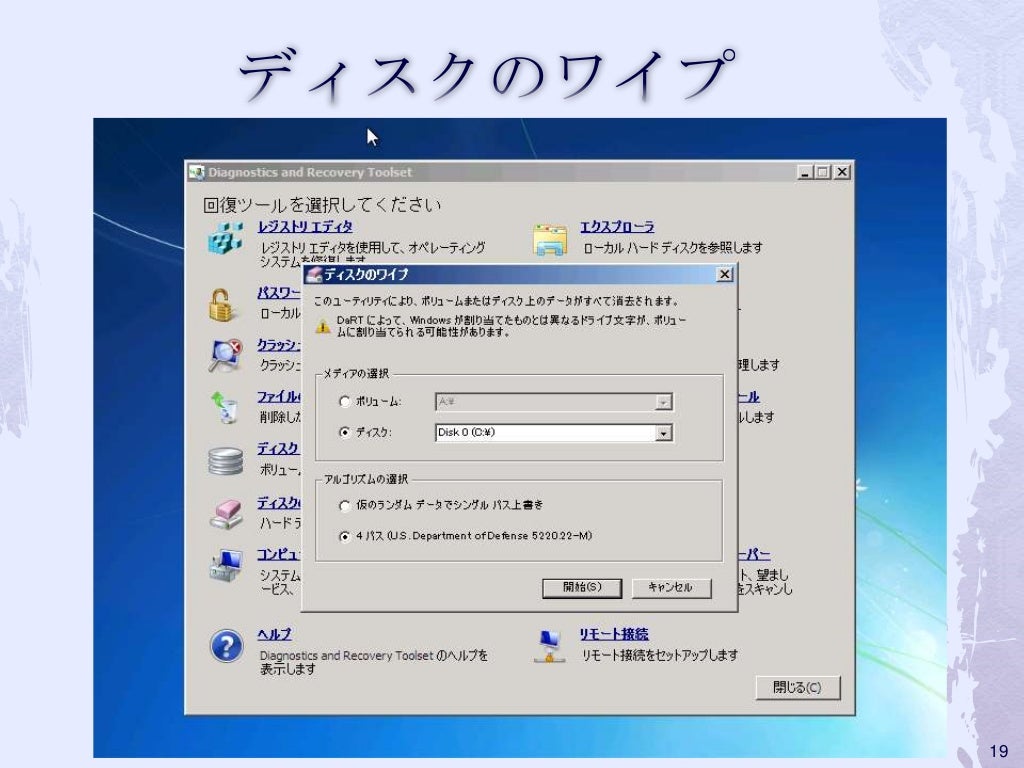Close the Diagnostics and Recovery Toolset window
The image size is (1024, 768).
[842, 172]
